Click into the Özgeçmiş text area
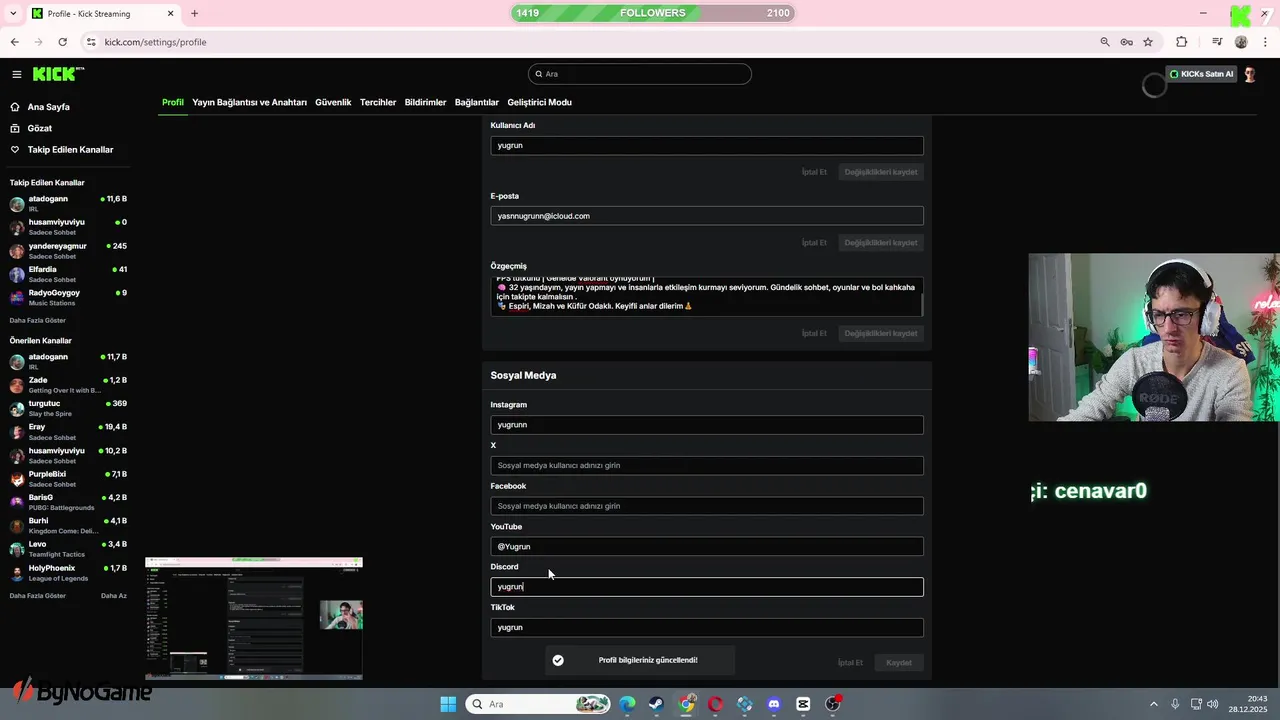The image size is (1280, 720). (x=707, y=297)
